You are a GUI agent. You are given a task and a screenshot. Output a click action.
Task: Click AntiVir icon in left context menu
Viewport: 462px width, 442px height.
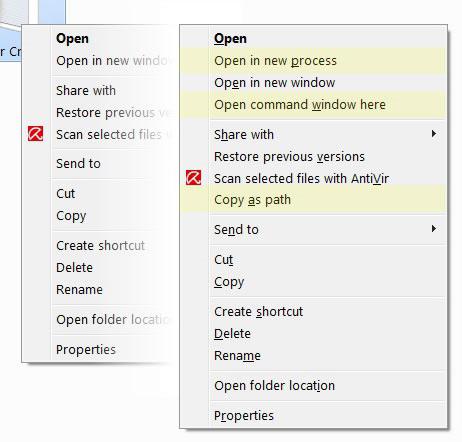(35, 134)
